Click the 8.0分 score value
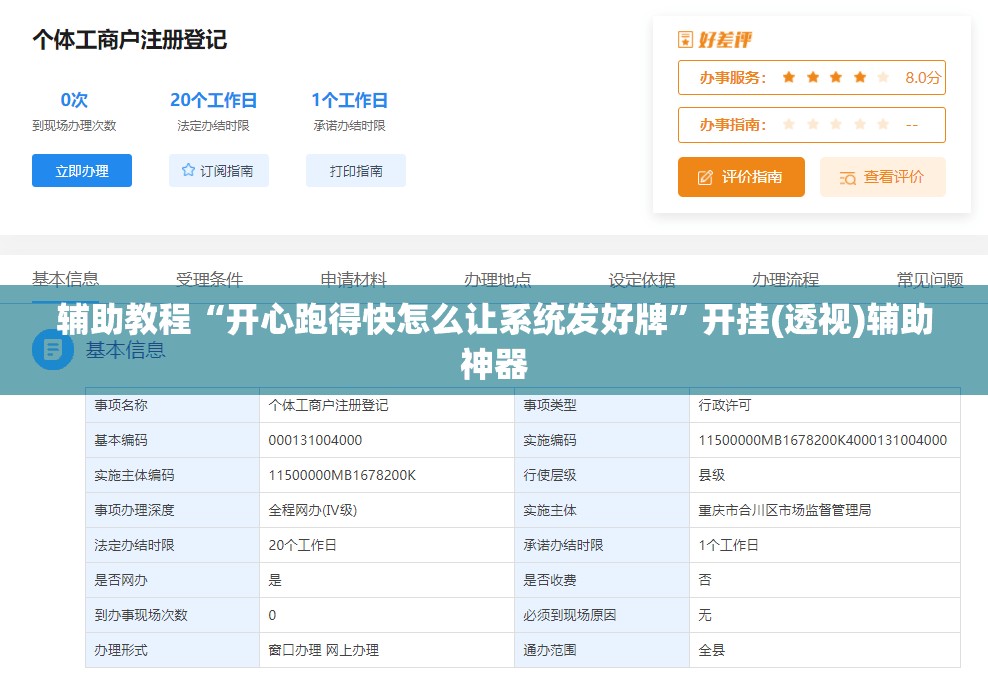 (922, 77)
